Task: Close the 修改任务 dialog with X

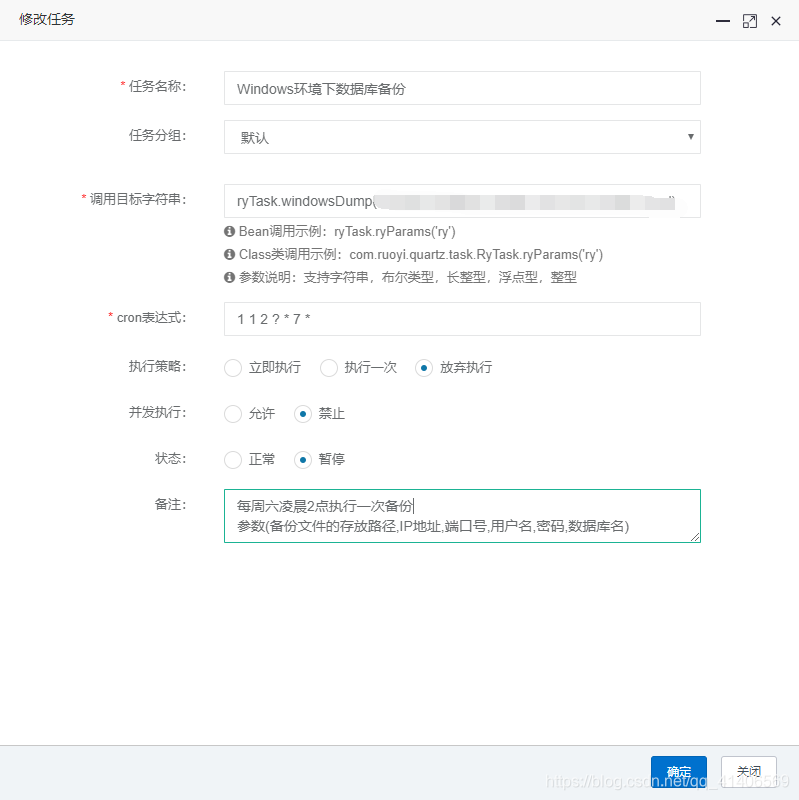Action: coord(776,21)
